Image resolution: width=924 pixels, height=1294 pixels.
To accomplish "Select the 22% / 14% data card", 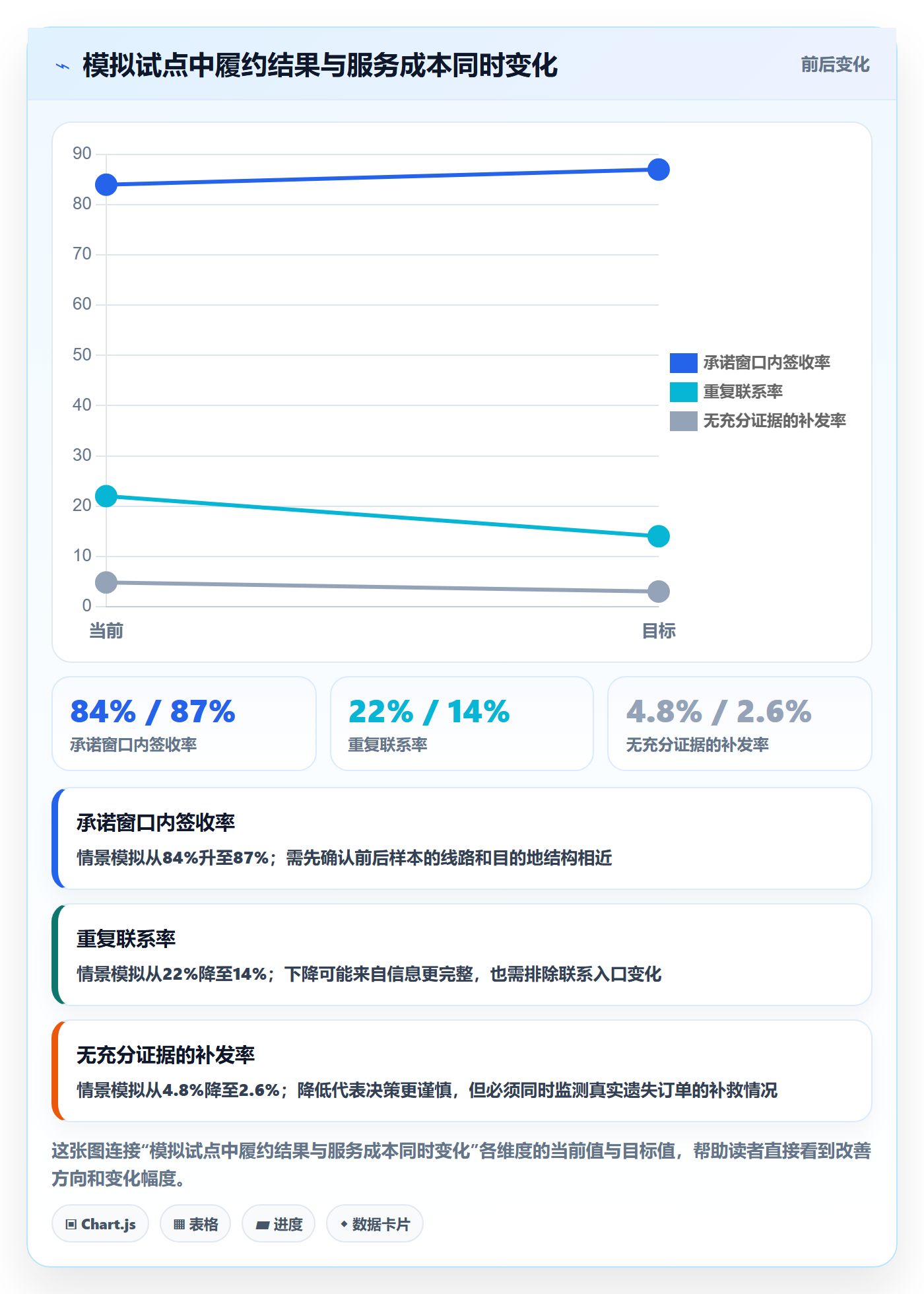I will (x=462, y=724).
